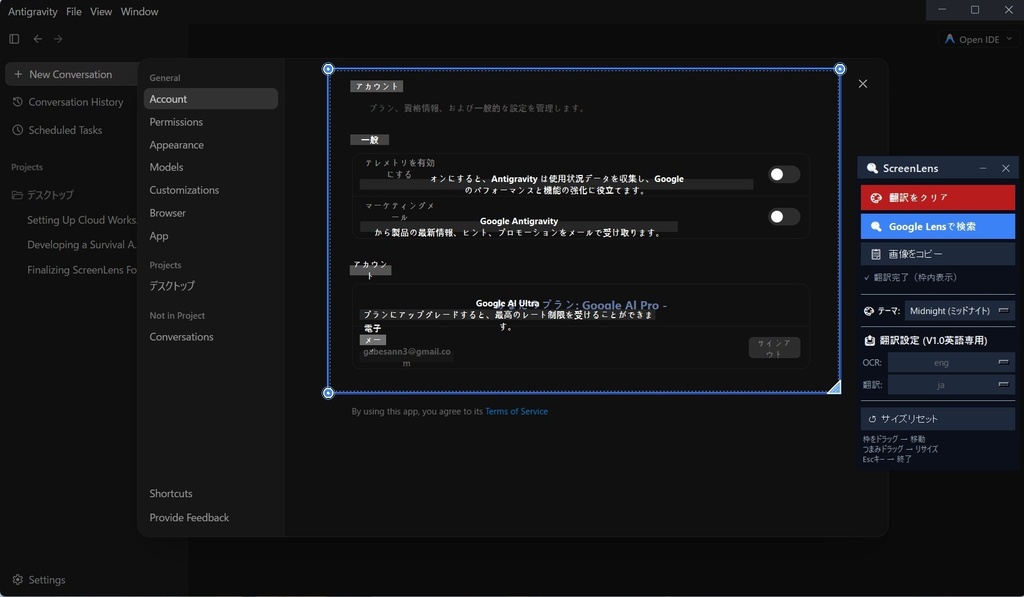Close the ScreenLens panel
Screen dimensions: 1024x597
click(x=1006, y=168)
